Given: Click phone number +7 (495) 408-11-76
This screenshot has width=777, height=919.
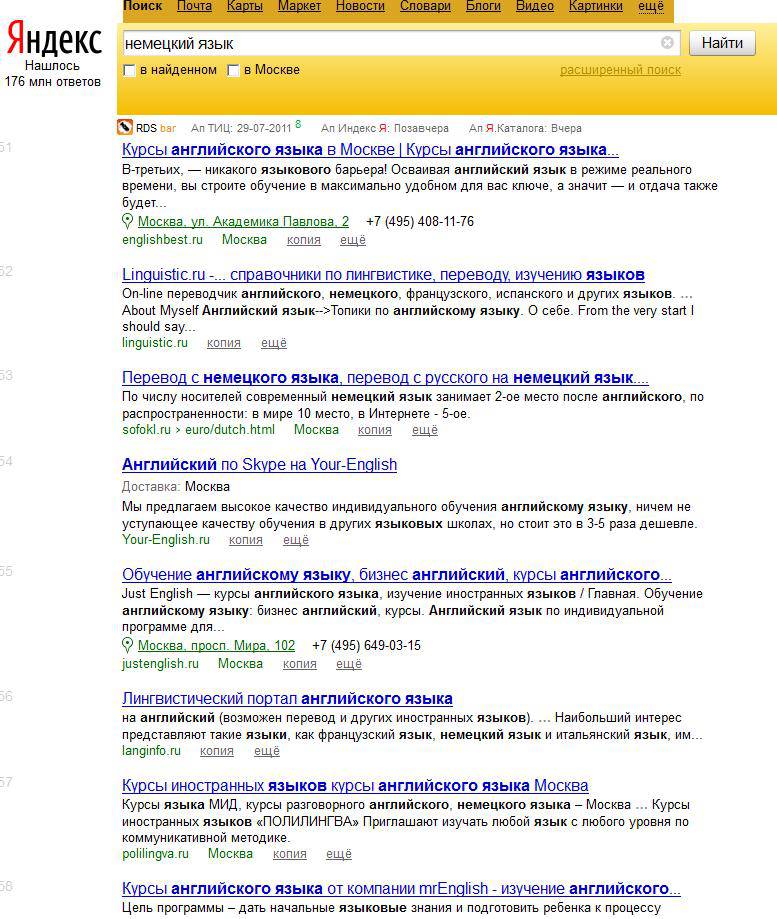Looking at the screenshot, I should click(420, 222).
